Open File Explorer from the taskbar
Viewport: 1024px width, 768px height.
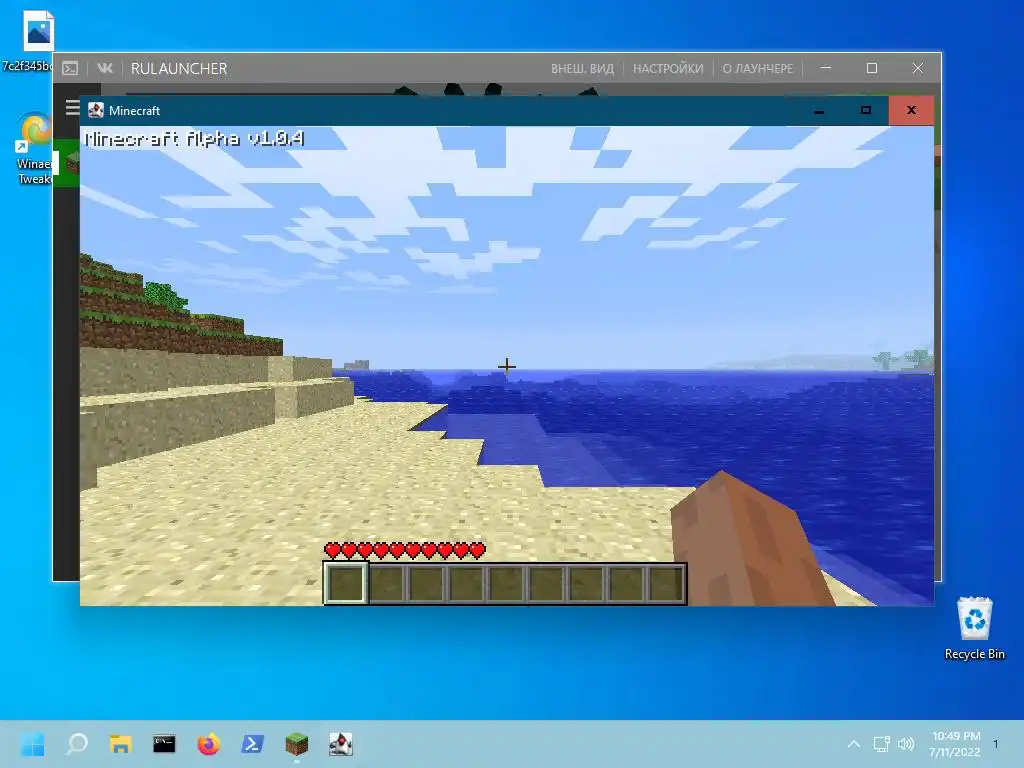click(x=121, y=744)
